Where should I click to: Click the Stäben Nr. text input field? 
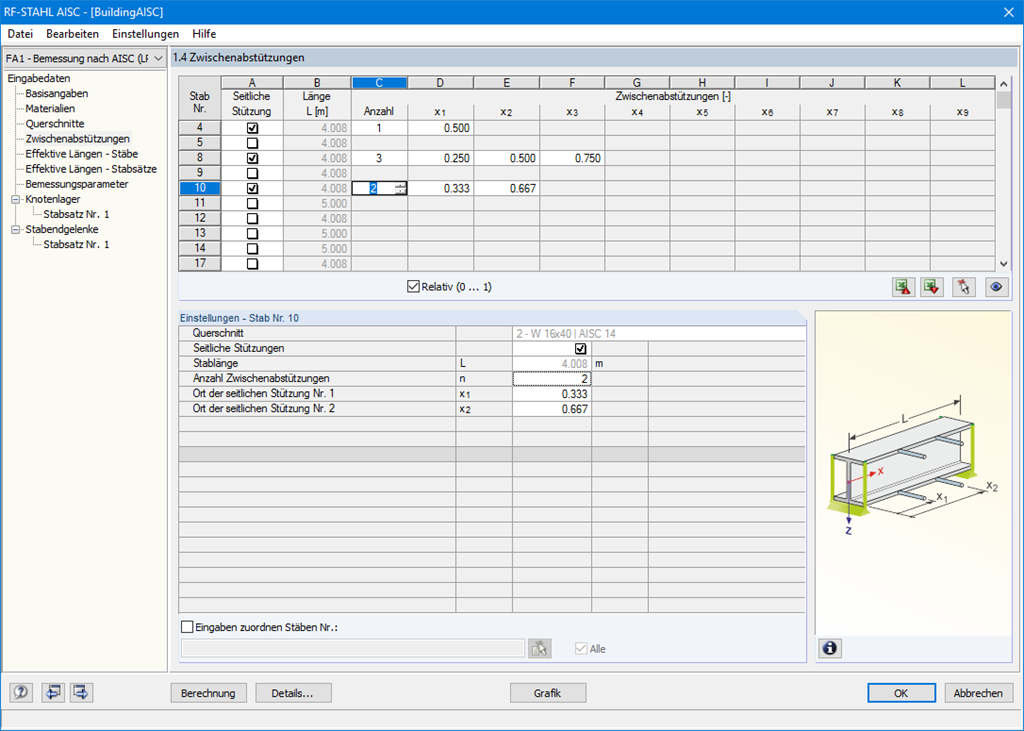point(353,648)
